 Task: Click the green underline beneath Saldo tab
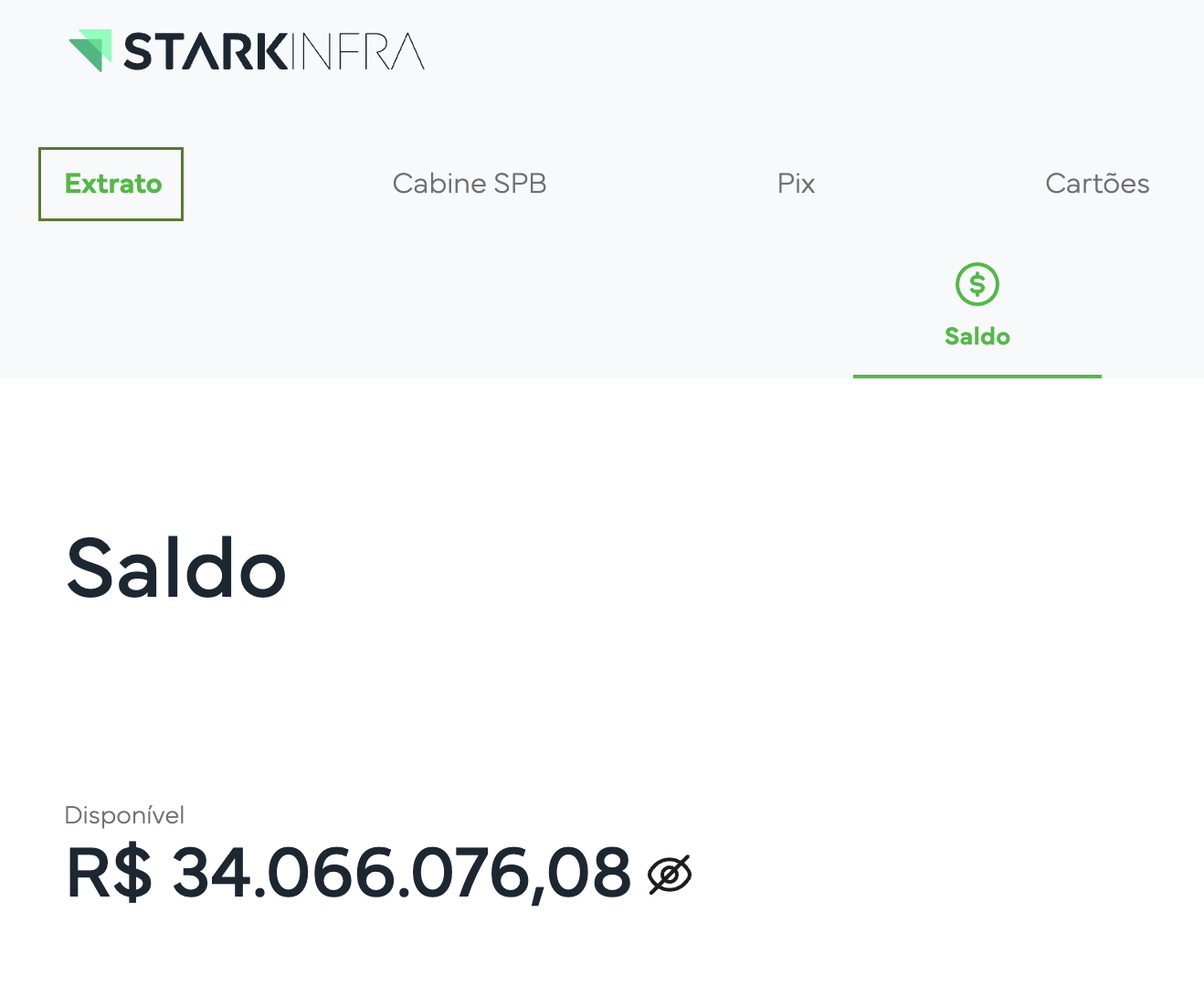click(x=977, y=376)
